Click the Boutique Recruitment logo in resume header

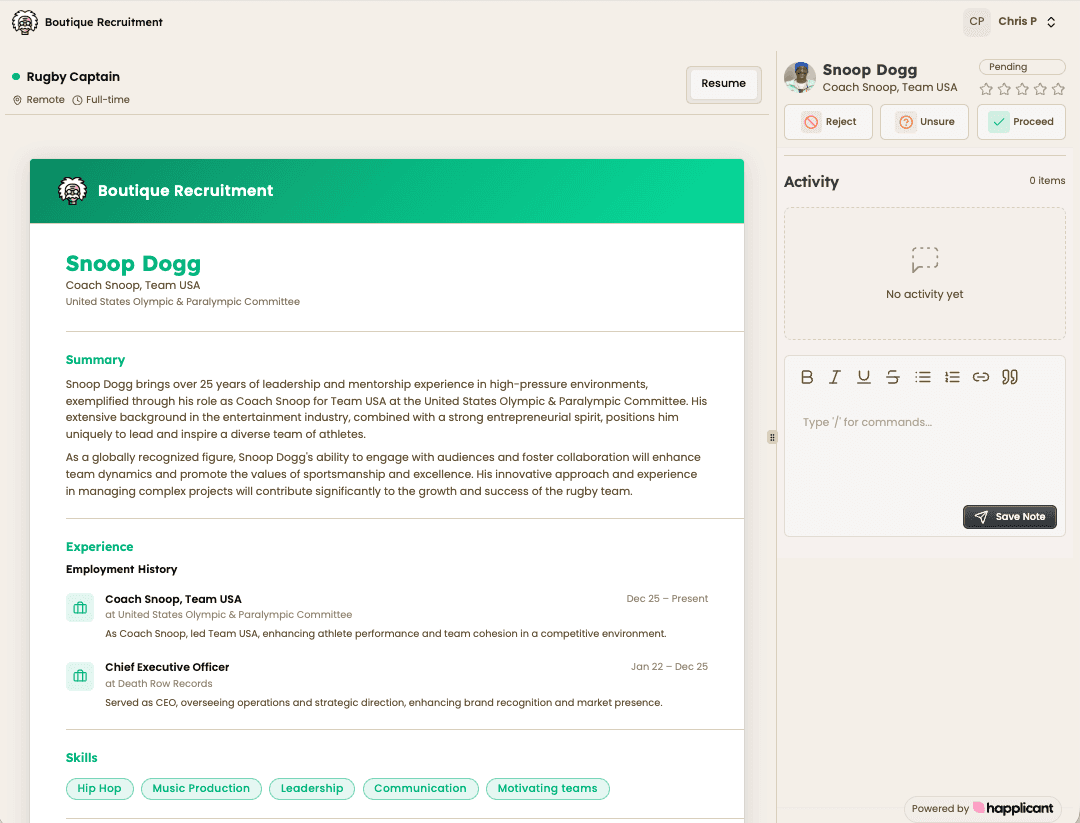coord(72,191)
